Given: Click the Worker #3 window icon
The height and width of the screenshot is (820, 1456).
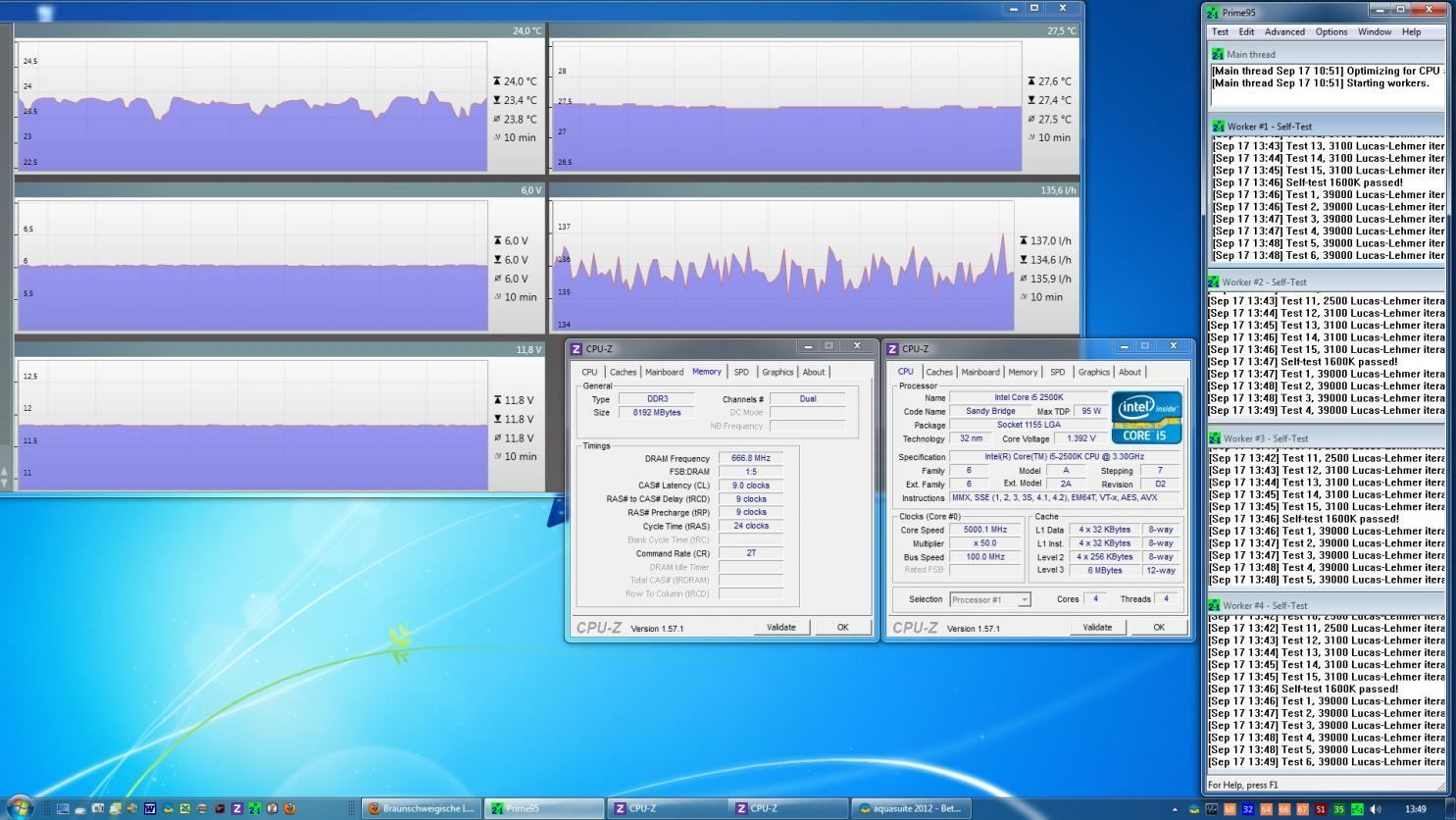Looking at the screenshot, I should coord(1215,438).
